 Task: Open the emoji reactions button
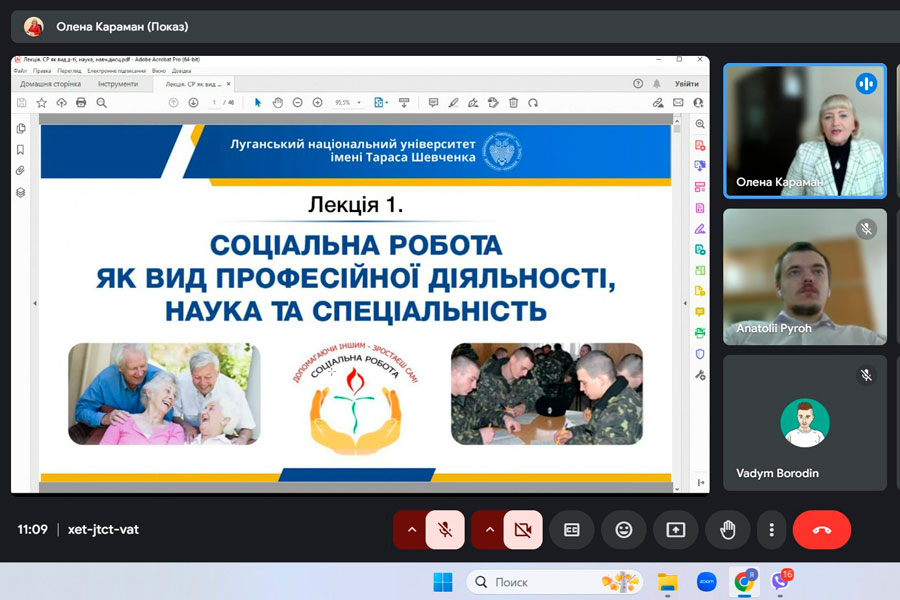click(x=624, y=530)
